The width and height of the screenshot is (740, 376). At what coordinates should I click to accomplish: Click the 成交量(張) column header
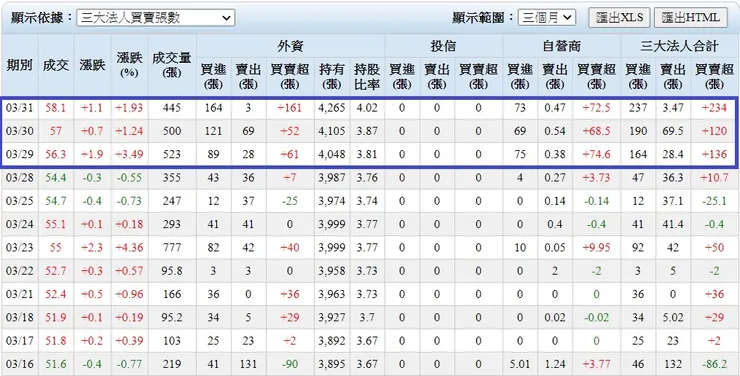(x=172, y=65)
